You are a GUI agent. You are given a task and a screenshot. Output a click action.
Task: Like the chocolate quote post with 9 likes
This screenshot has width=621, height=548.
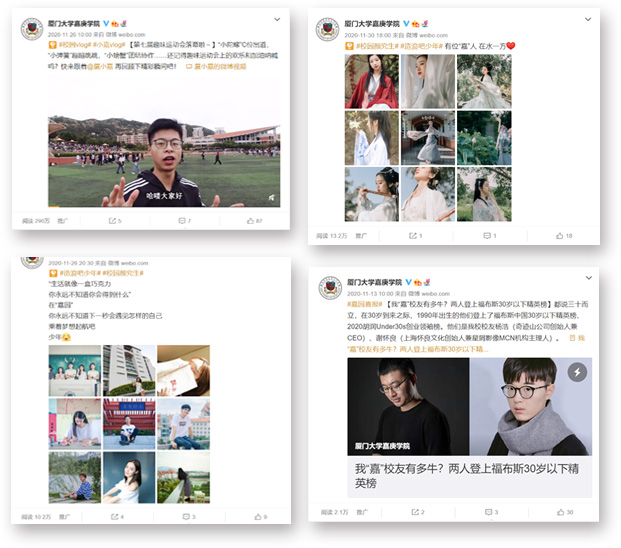257,516
